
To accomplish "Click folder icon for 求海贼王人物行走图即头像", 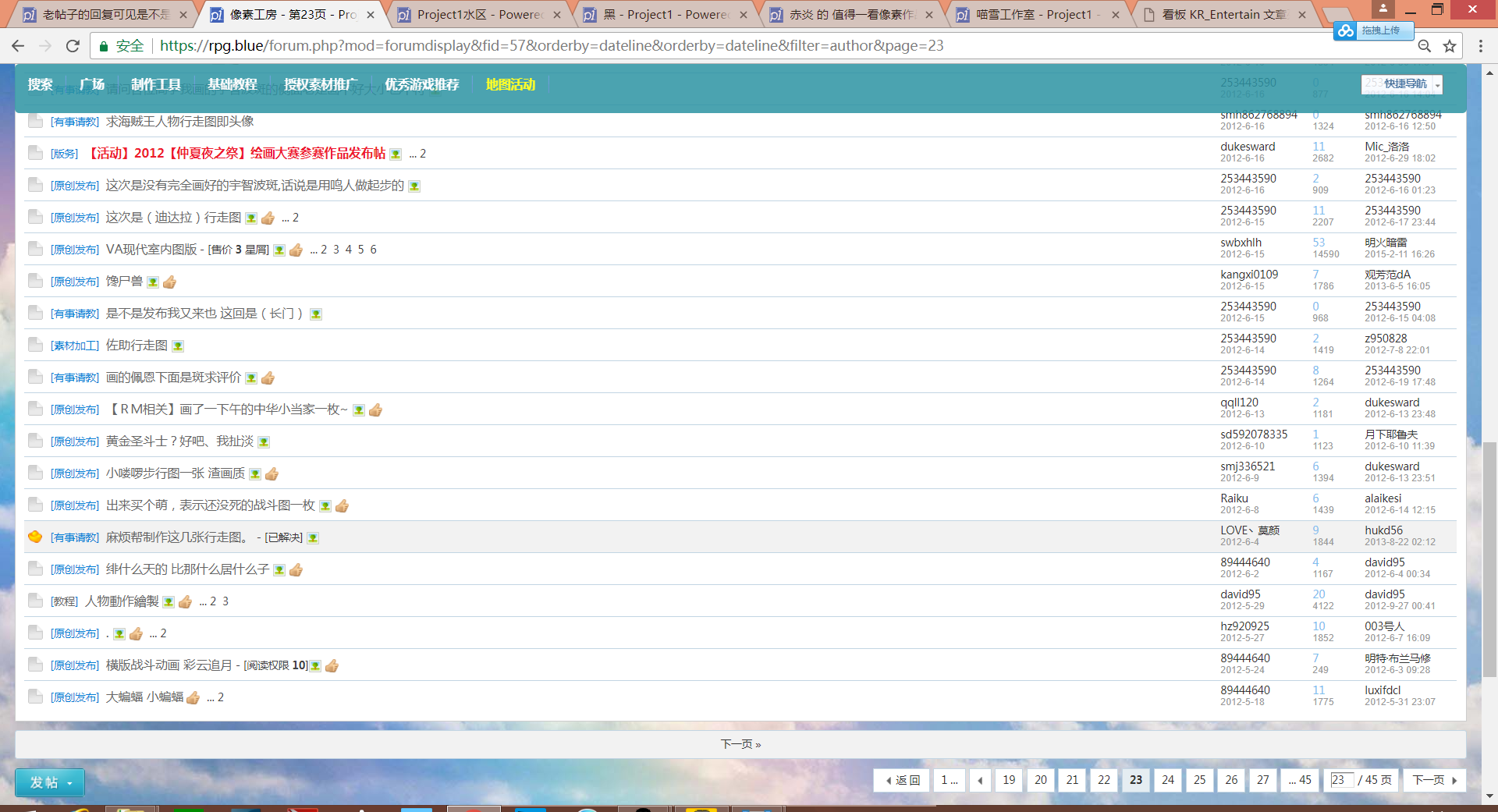I will pyautogui.click(x=35, y=121).
